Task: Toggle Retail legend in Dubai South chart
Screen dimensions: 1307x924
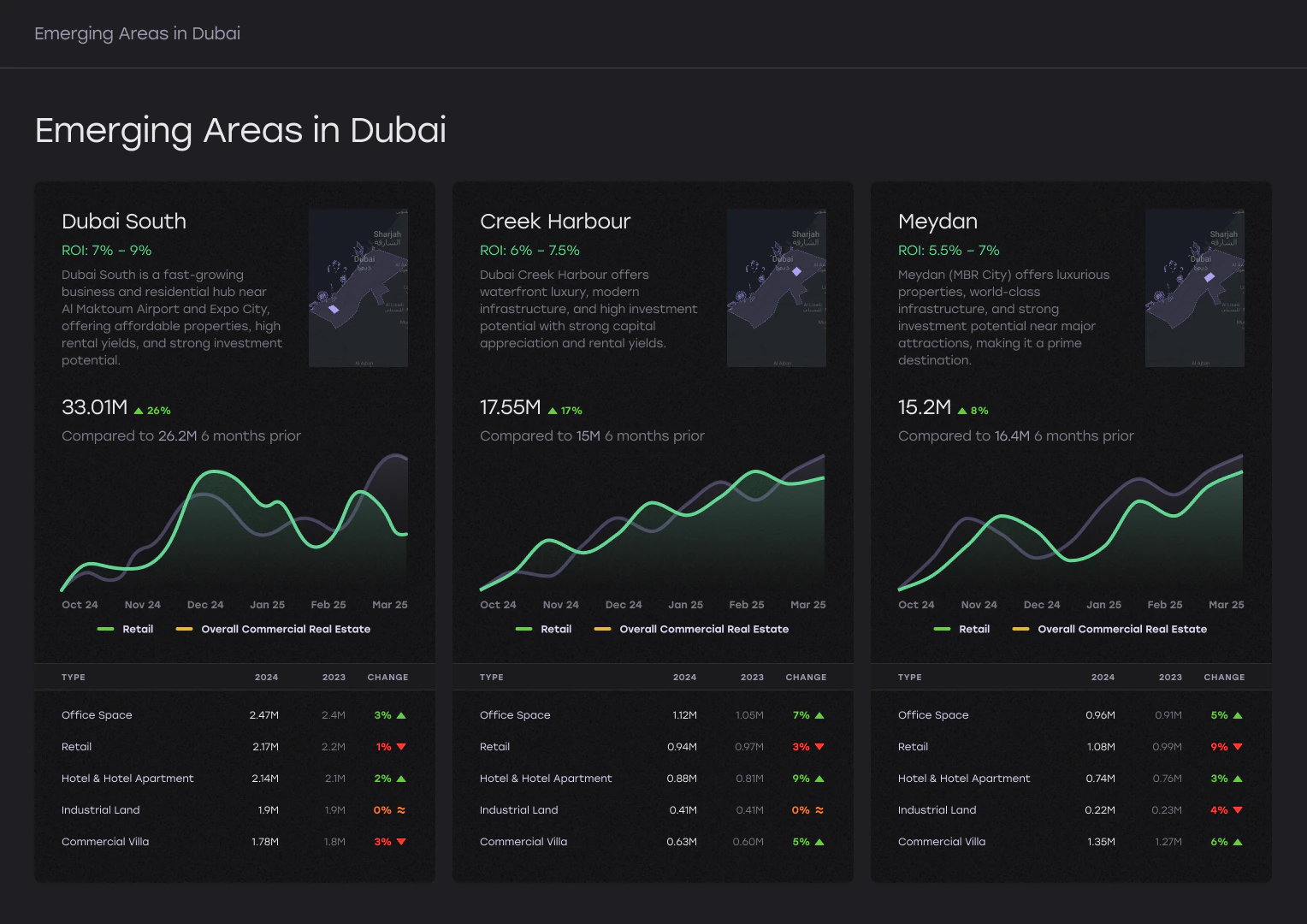Action: pyautogui.click(x=126, y=629)
